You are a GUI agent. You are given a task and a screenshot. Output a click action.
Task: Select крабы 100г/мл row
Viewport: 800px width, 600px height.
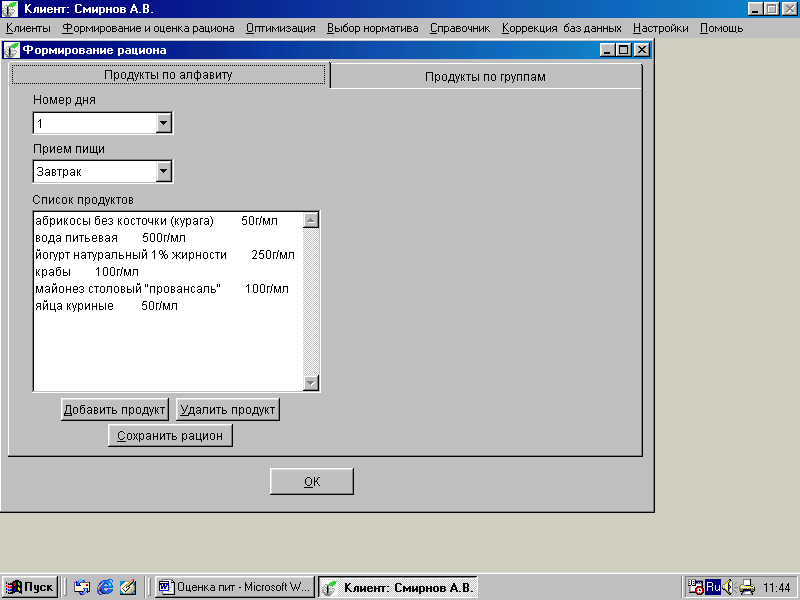[168, 272]
